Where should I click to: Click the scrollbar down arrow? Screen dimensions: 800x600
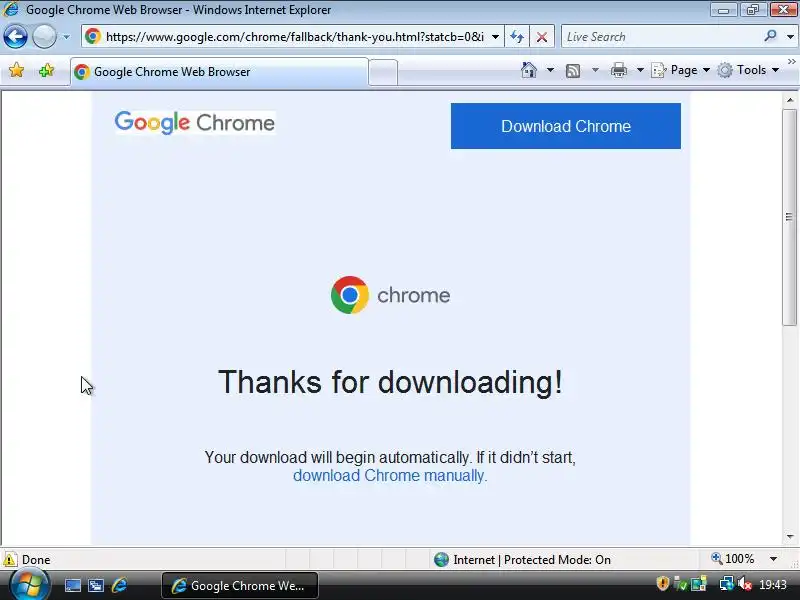pyautogui.click(x=790, y=537)
